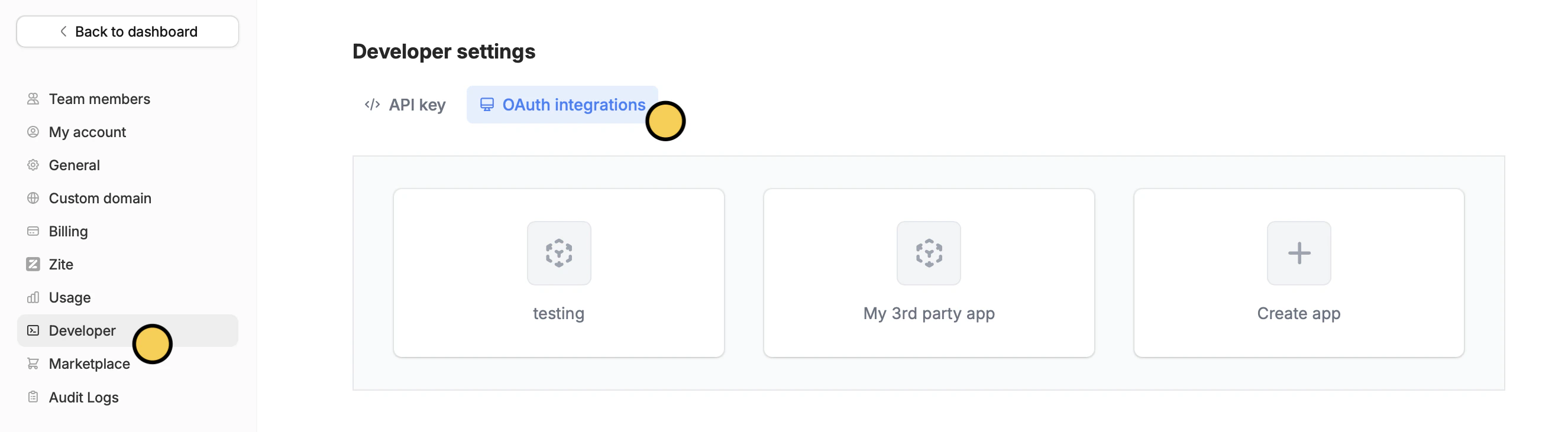
Task: Click the Usage bar chart icon
Action: pyautogui.click(x=33, y=297)
